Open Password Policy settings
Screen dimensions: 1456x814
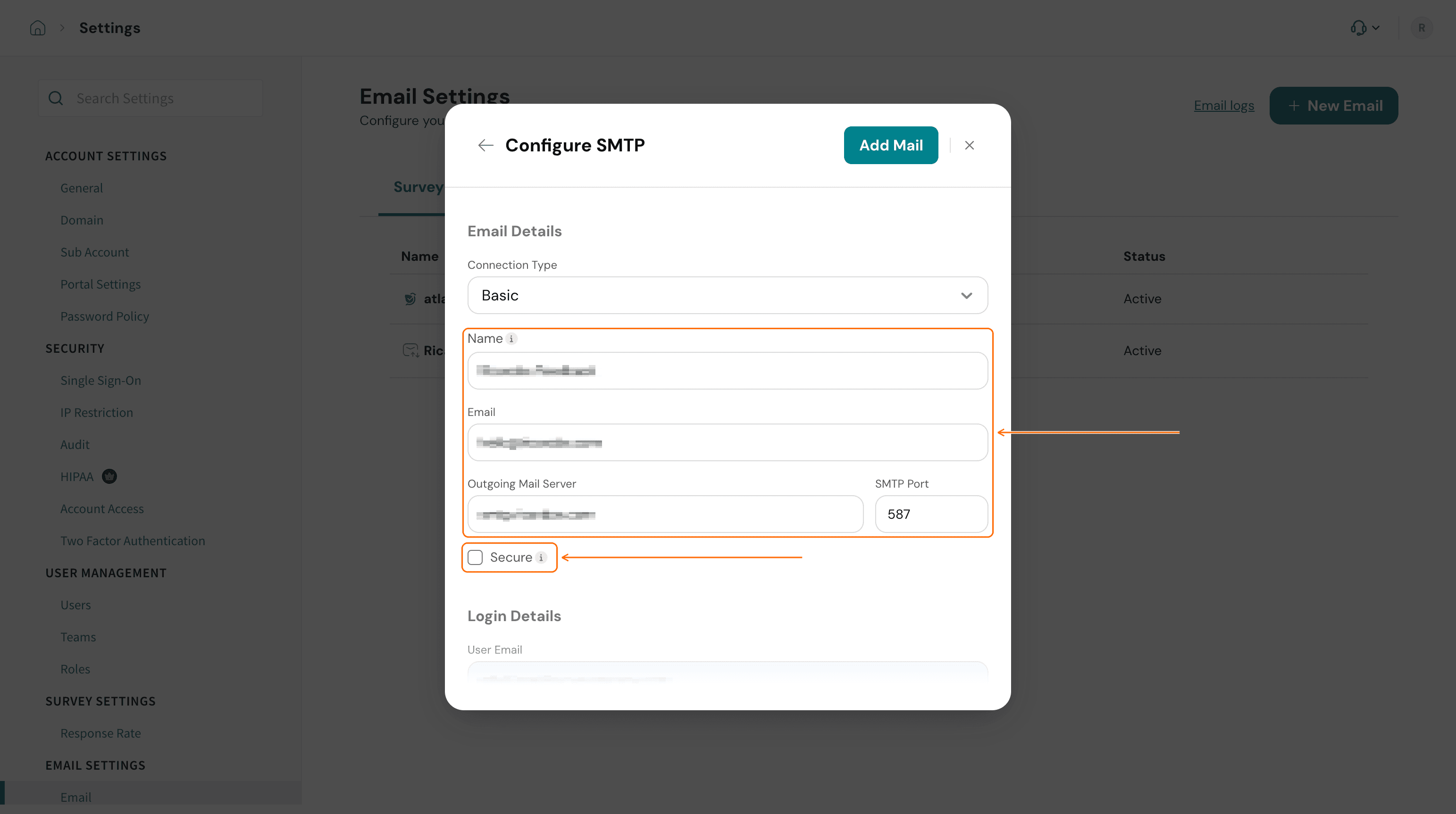coord(105,316)
